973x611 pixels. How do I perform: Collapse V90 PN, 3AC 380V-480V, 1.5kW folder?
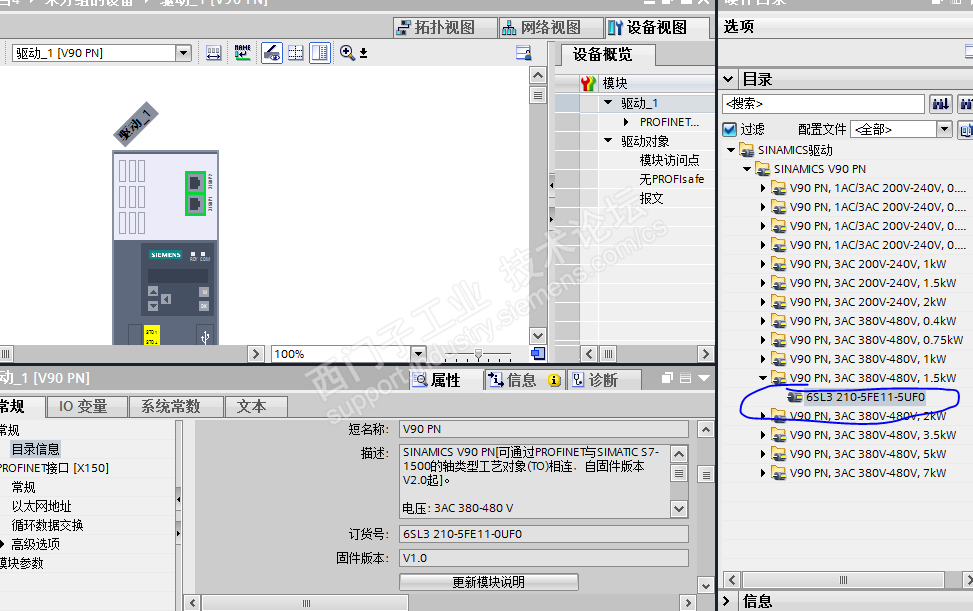point(763,378)
